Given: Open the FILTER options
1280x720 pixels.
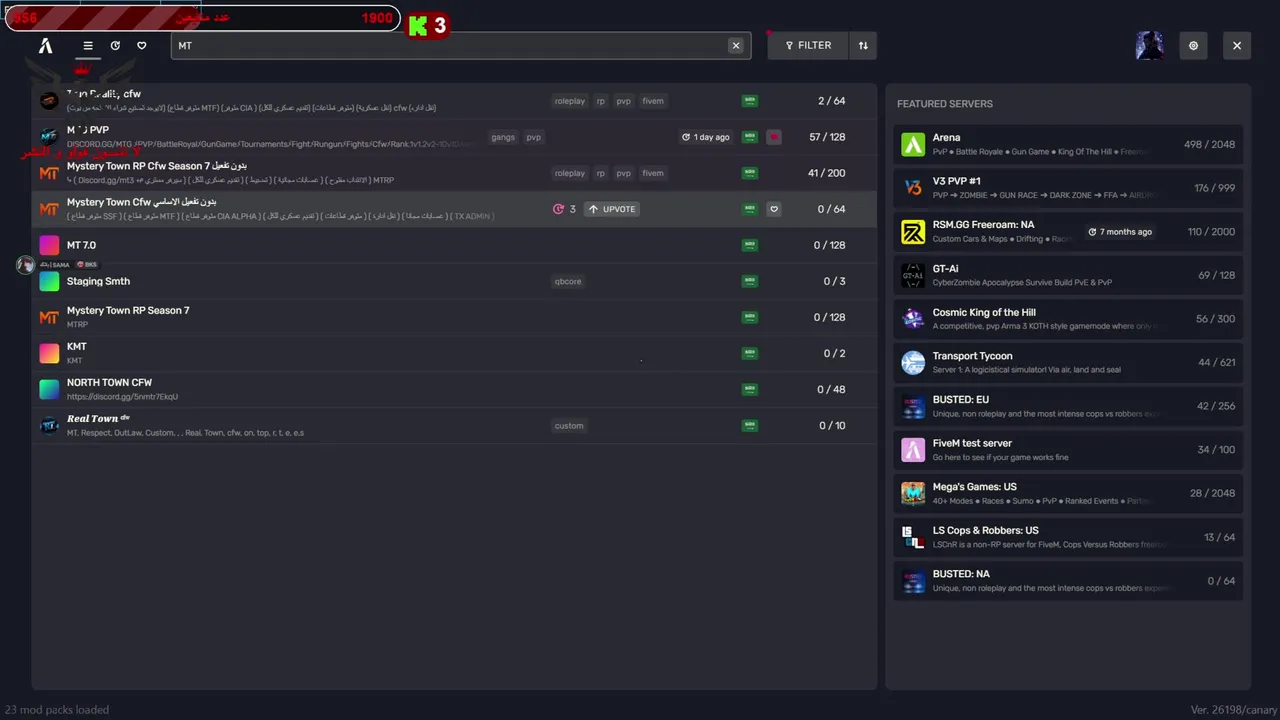Looking at the screenshot, I should [808, 45].
